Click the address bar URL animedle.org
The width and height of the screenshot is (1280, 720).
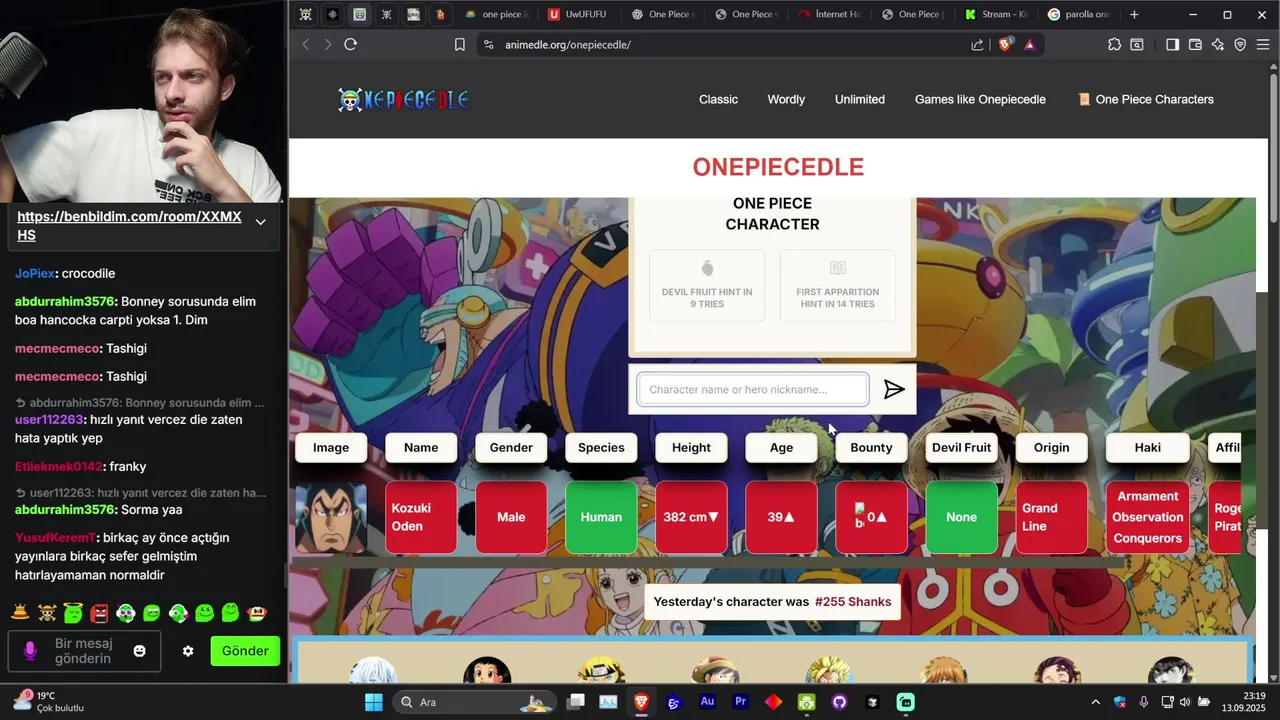(x=567, y=44)
